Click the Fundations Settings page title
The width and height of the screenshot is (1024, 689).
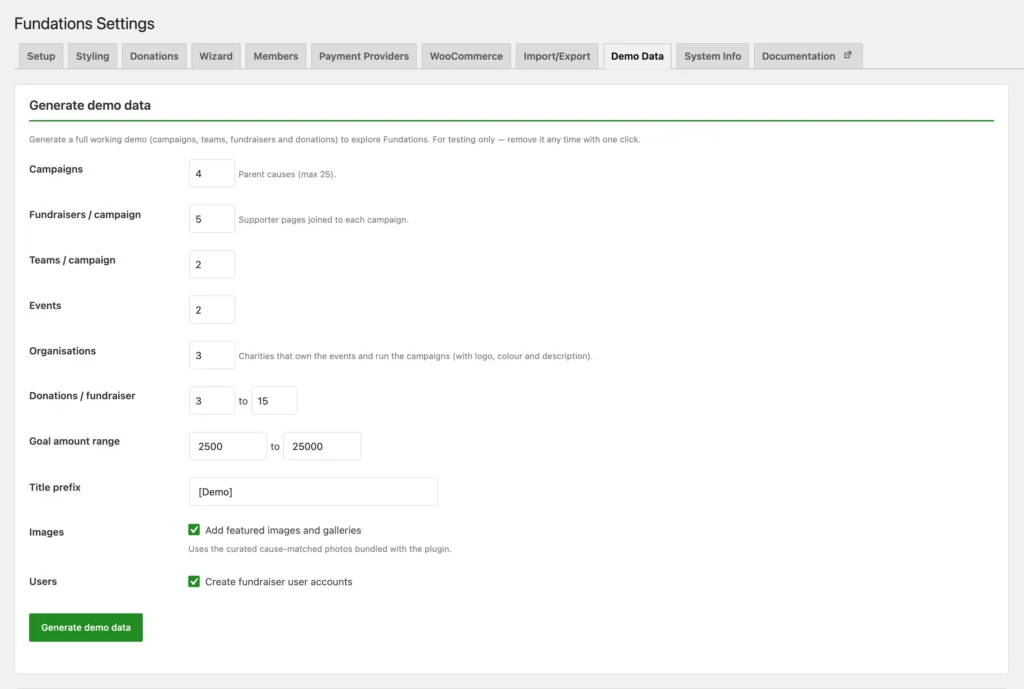[x=84, y=24]
